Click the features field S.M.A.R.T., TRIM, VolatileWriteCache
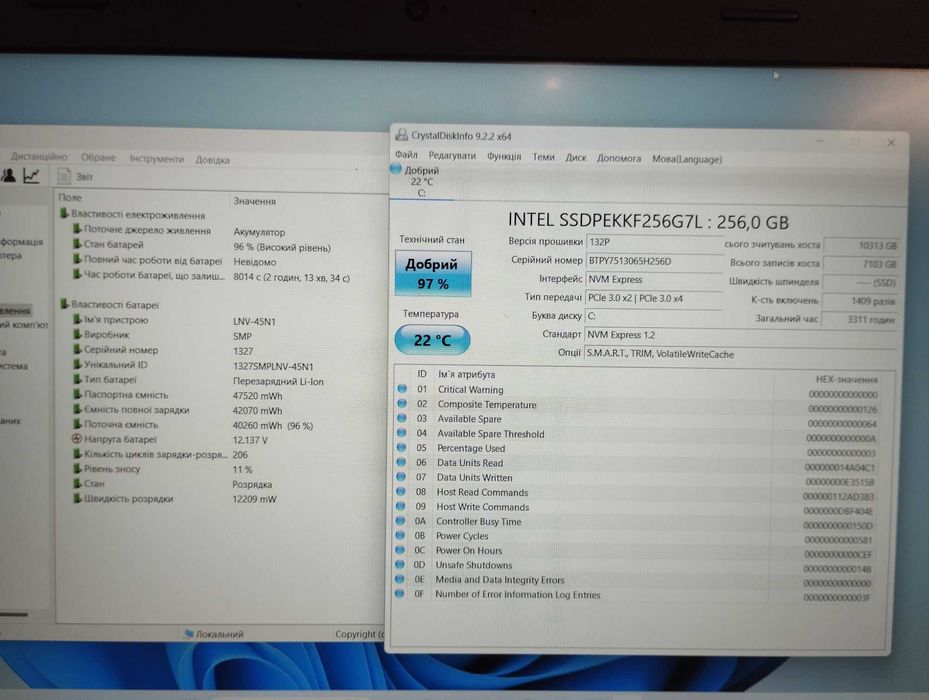Image resolution: width=929 pixels, height=700 pixels. pyautogui.click(x=739, y=354)
